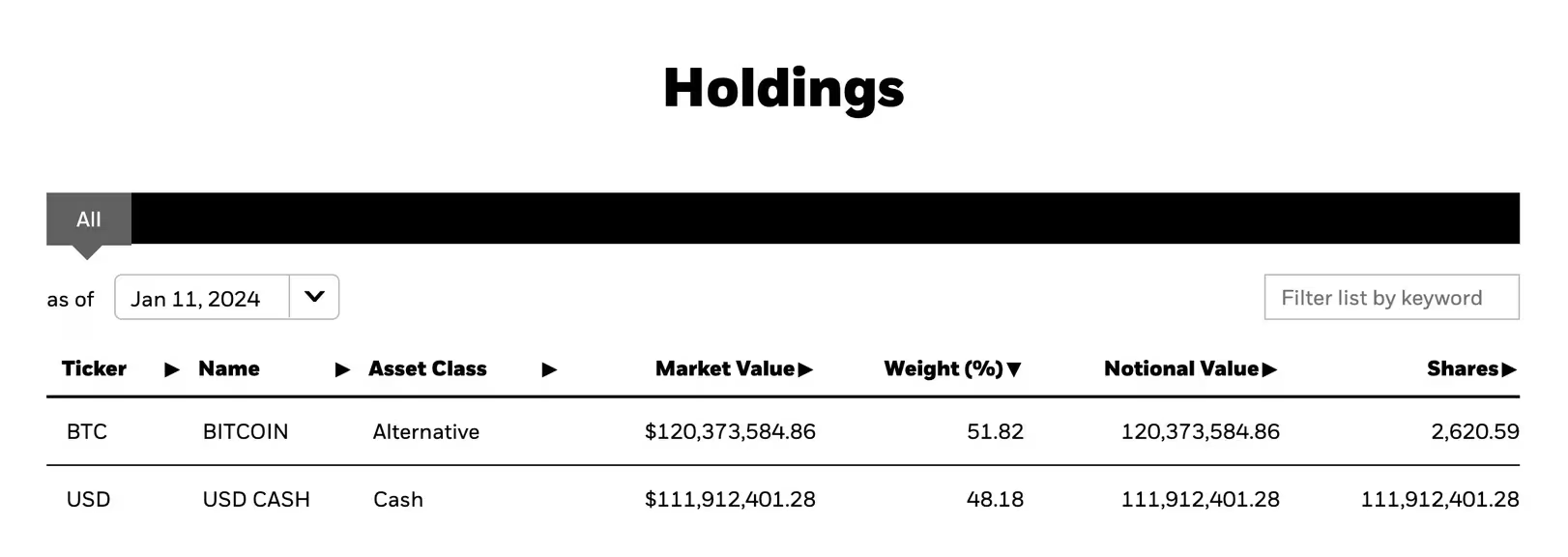The image size is (1568, 557).
Task: Toggle the Name column sort state
Action: 343,368
